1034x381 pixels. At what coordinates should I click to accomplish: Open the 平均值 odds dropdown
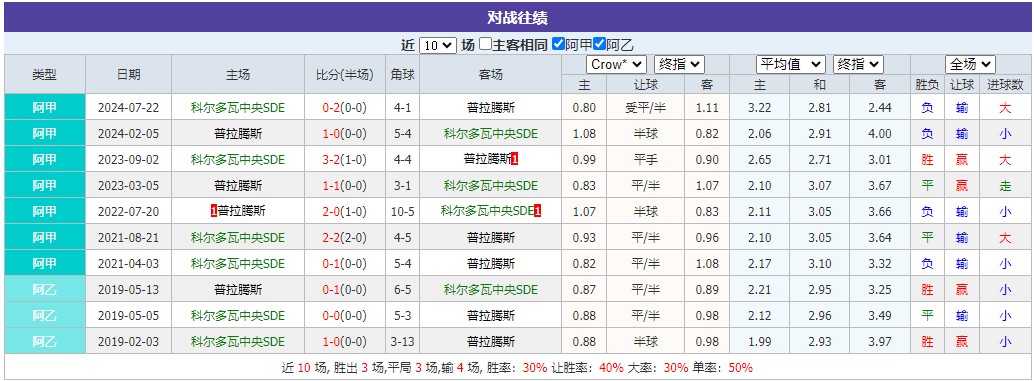tap(791, 65)
